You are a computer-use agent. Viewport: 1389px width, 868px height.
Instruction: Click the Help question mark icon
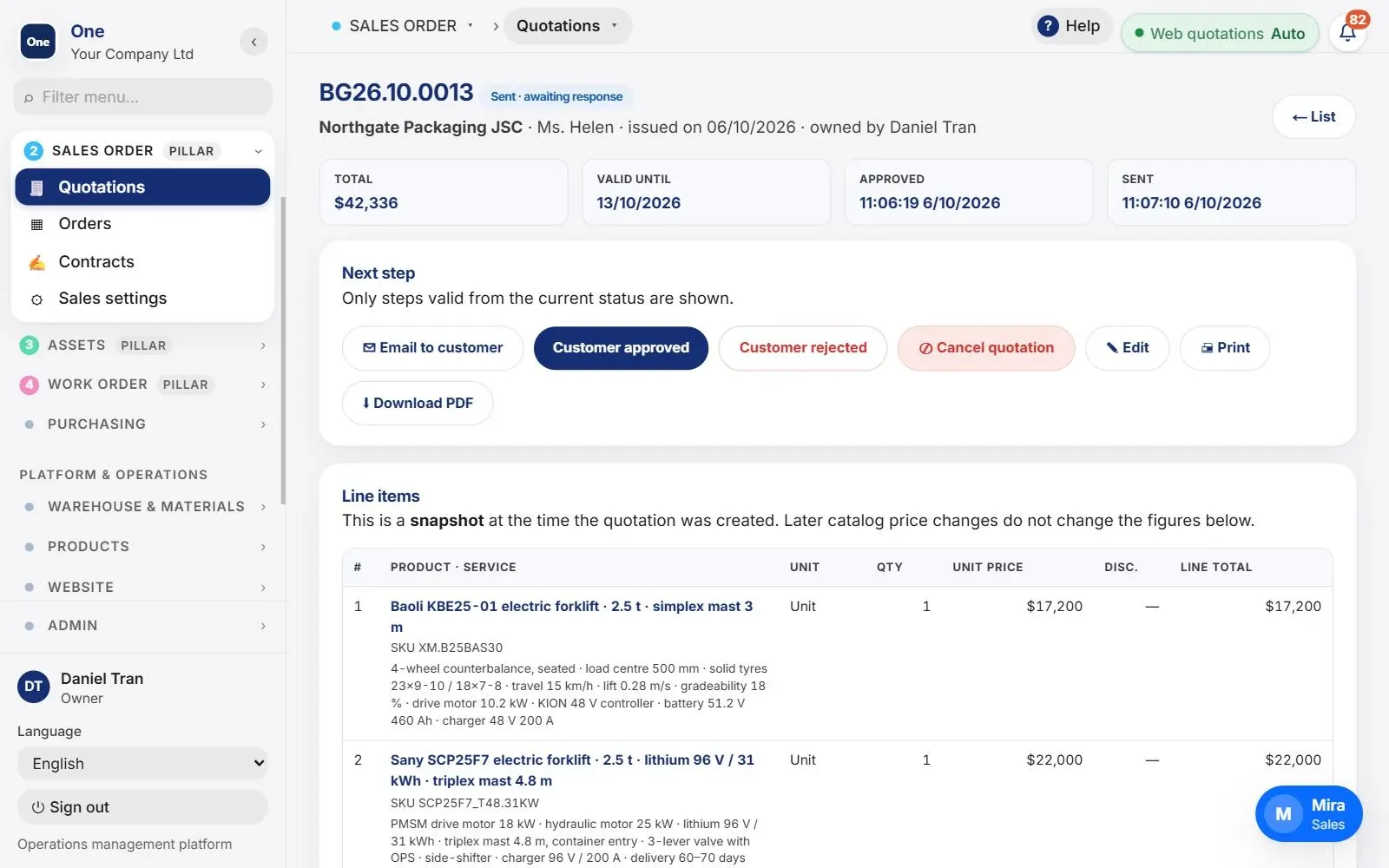[x=1048, y=26]
